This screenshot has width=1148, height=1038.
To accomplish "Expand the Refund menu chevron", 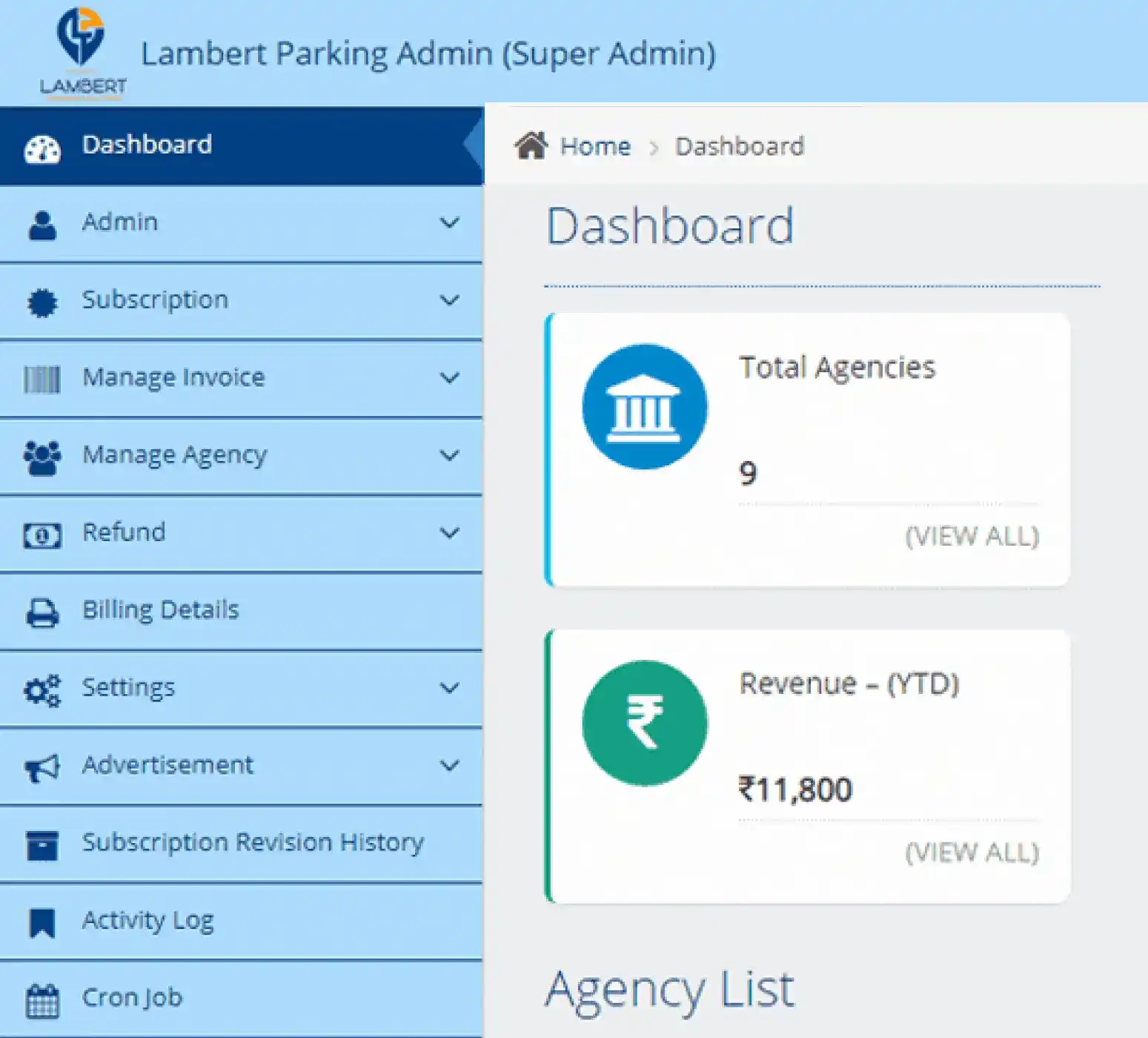I will pyautogui.click(x=449, y=533).
